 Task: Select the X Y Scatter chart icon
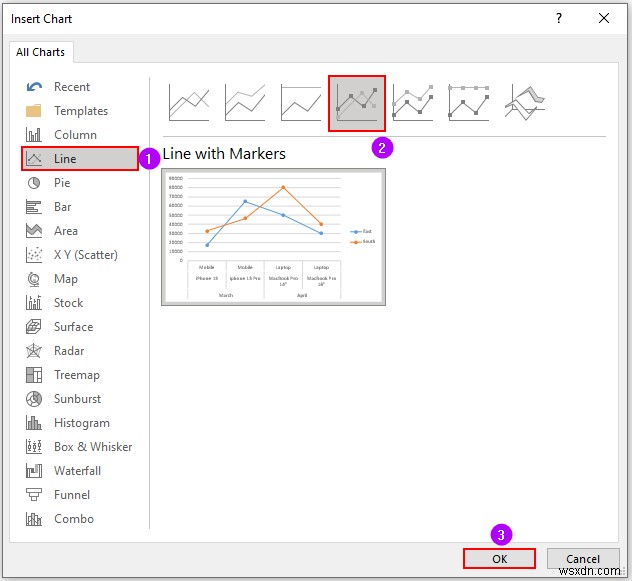click(34, 255)
